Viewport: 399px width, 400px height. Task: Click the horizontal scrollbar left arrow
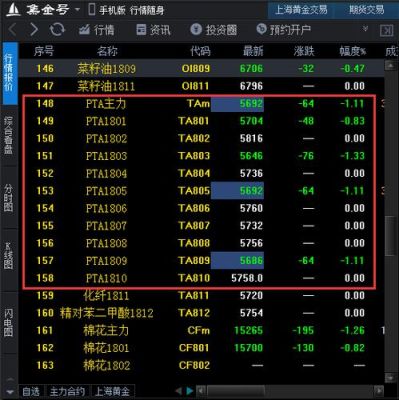tap(201, 391)
